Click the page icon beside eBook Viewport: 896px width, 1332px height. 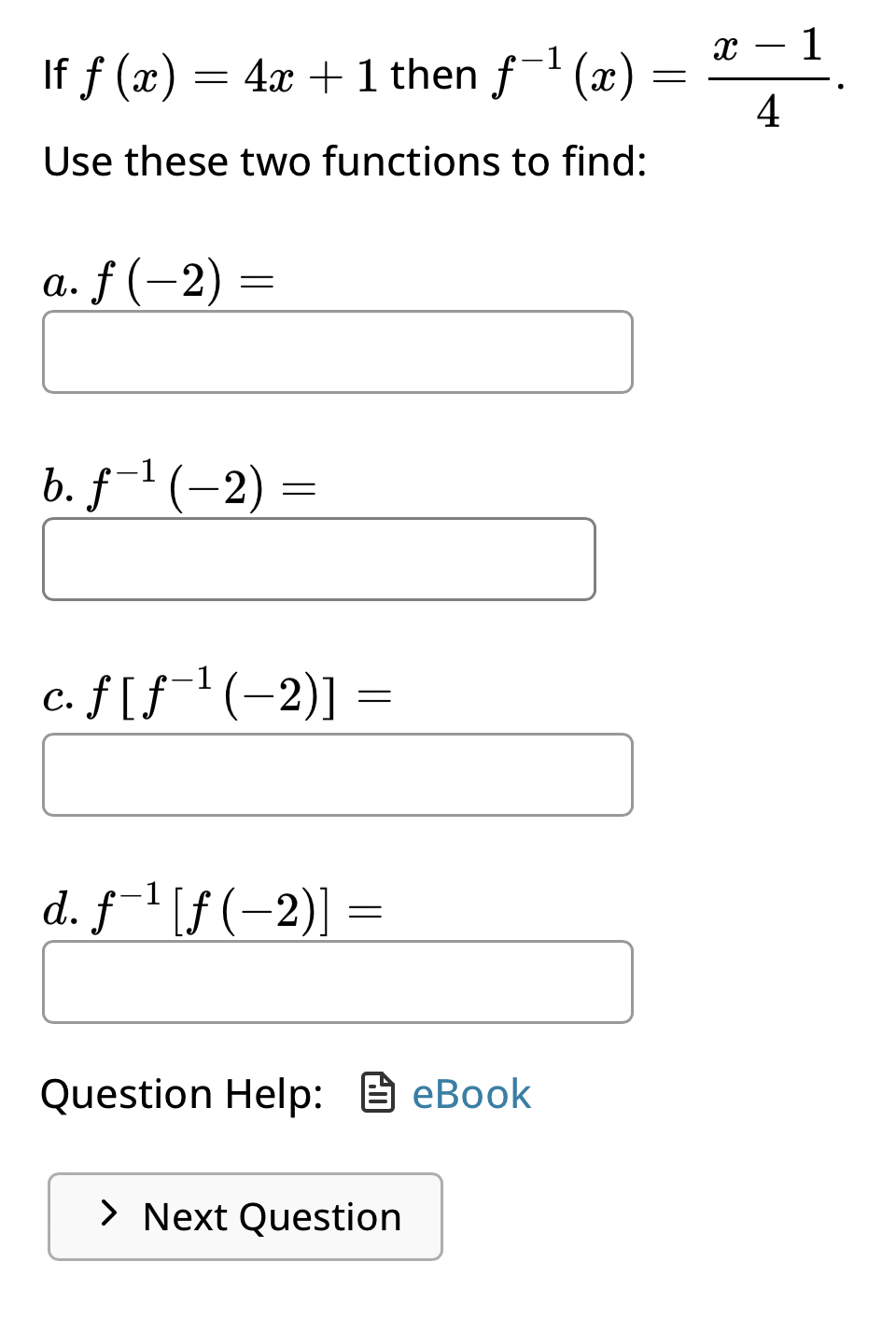pos(377,1093)
